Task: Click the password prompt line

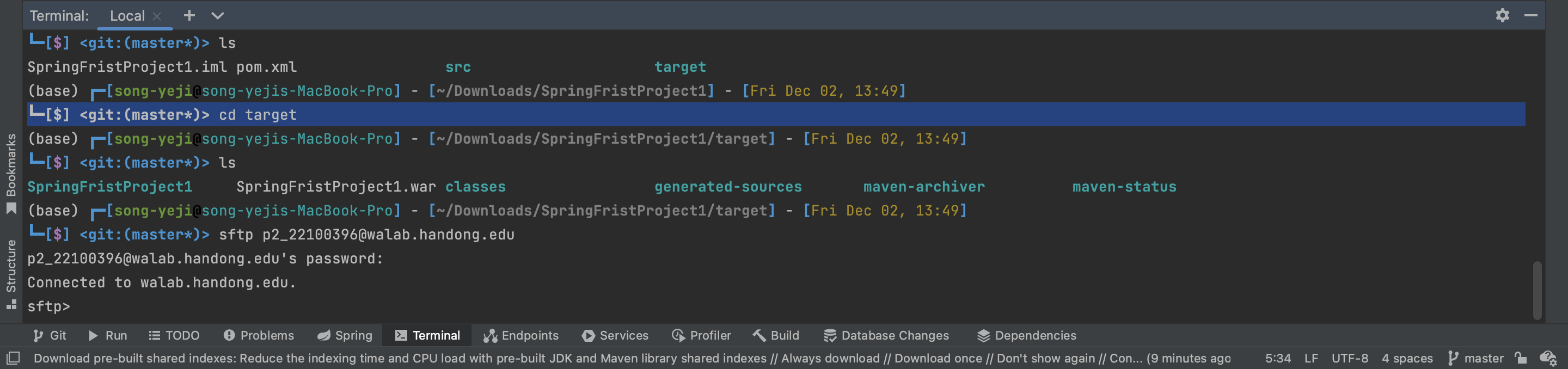Action: [205, 259]
